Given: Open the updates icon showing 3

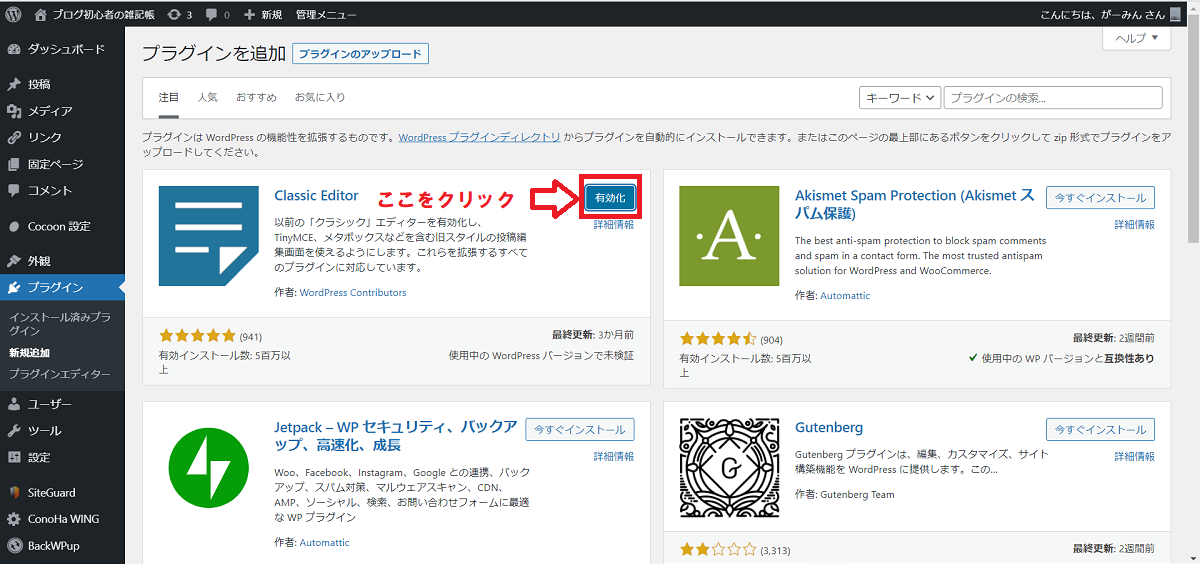Looking at the screenshot, I should tap(180, 15).
